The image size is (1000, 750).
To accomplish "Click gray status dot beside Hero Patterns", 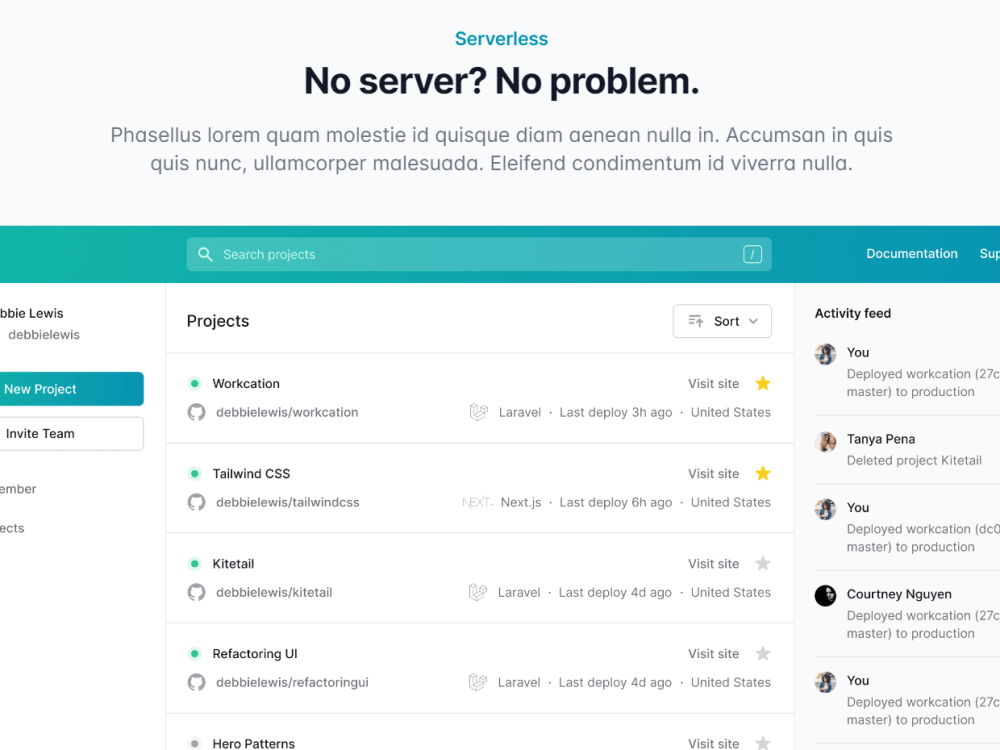I will pos(195,743).
